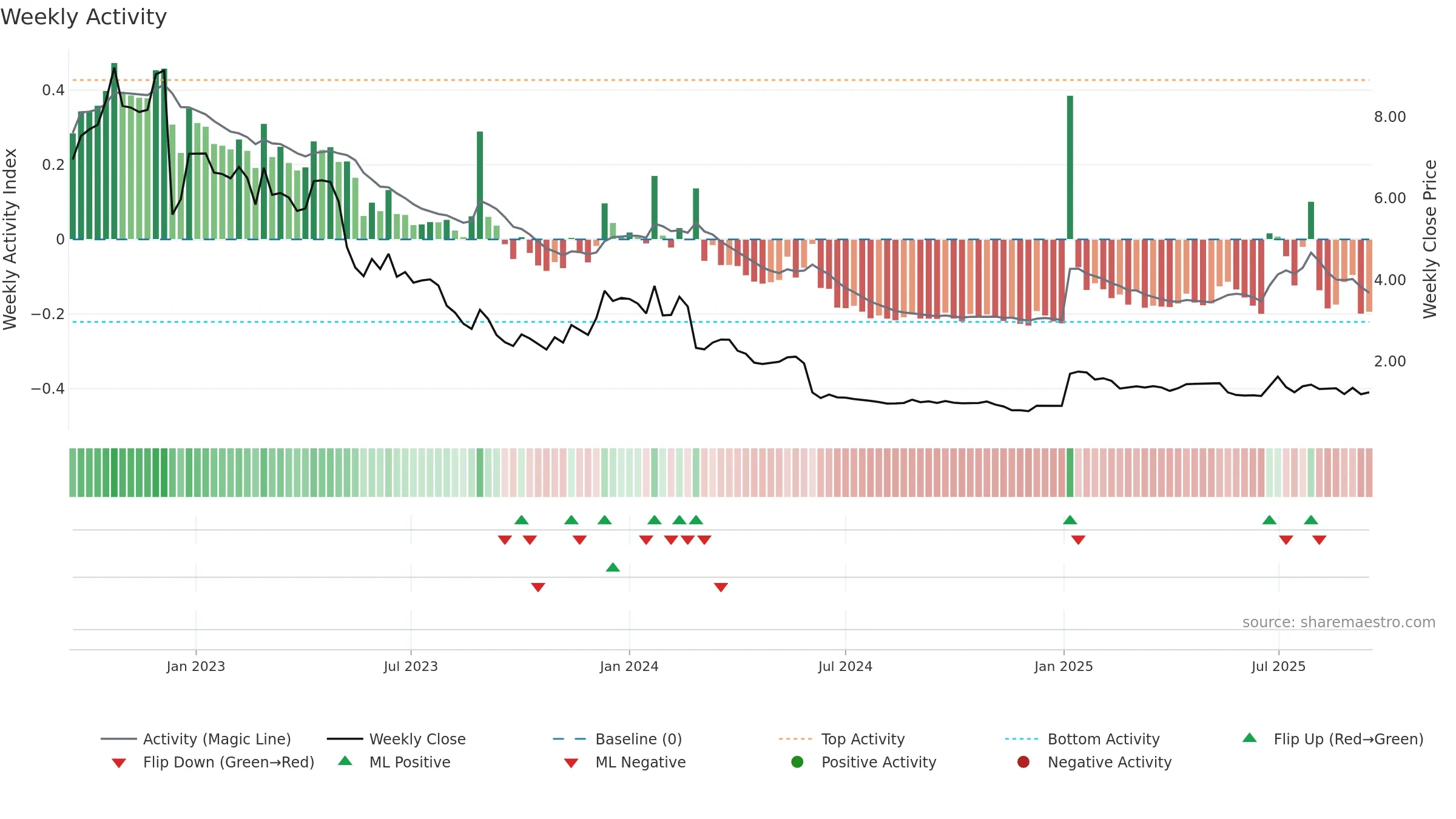Click the 0.2 activity axis label
Screen dimensions: 1456x819
coord(53,164)
